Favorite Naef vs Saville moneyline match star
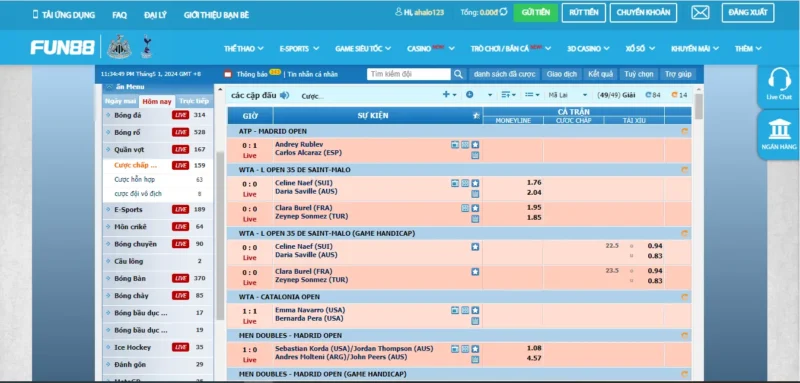This screenshot has height=383, width=800. [475, 183]
